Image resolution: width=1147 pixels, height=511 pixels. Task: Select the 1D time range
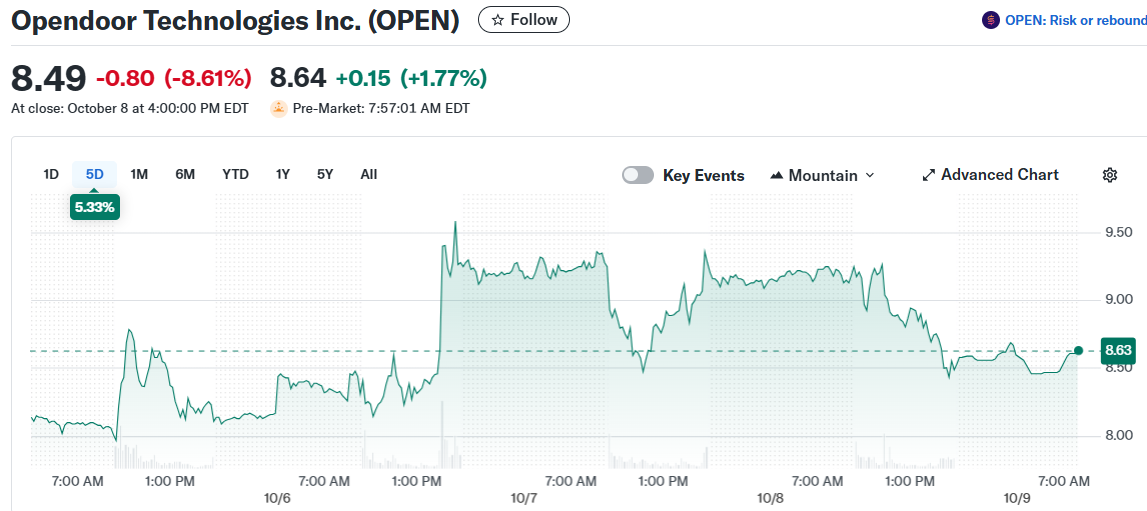point(51,174)
